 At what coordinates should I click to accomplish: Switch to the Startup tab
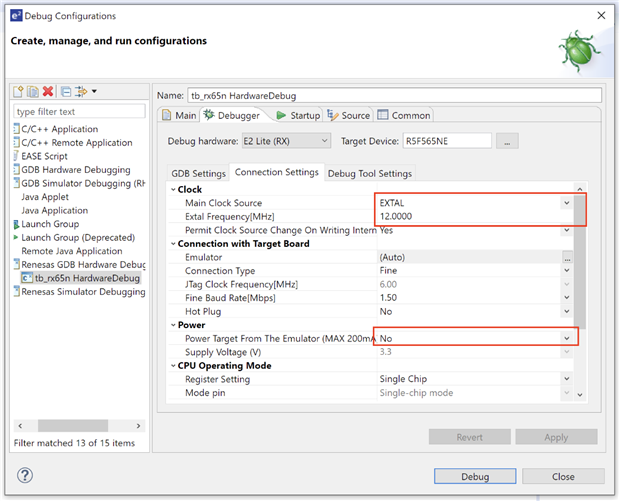[298, 116]
